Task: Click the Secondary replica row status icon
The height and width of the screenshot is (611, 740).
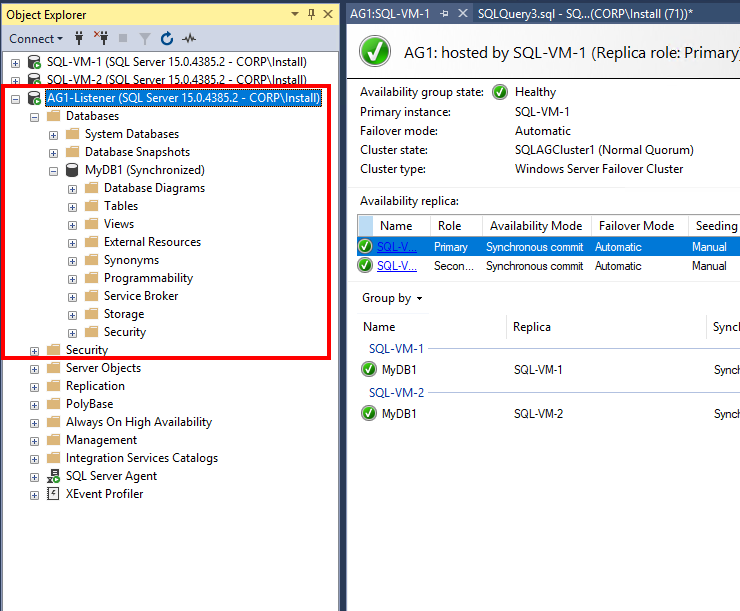Action: [x=365, y=266]
